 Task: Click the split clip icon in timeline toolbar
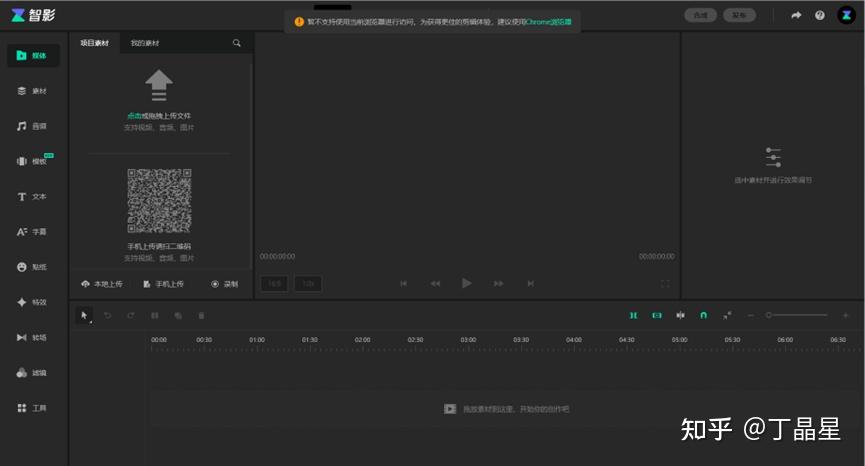[x=154, y=315]
